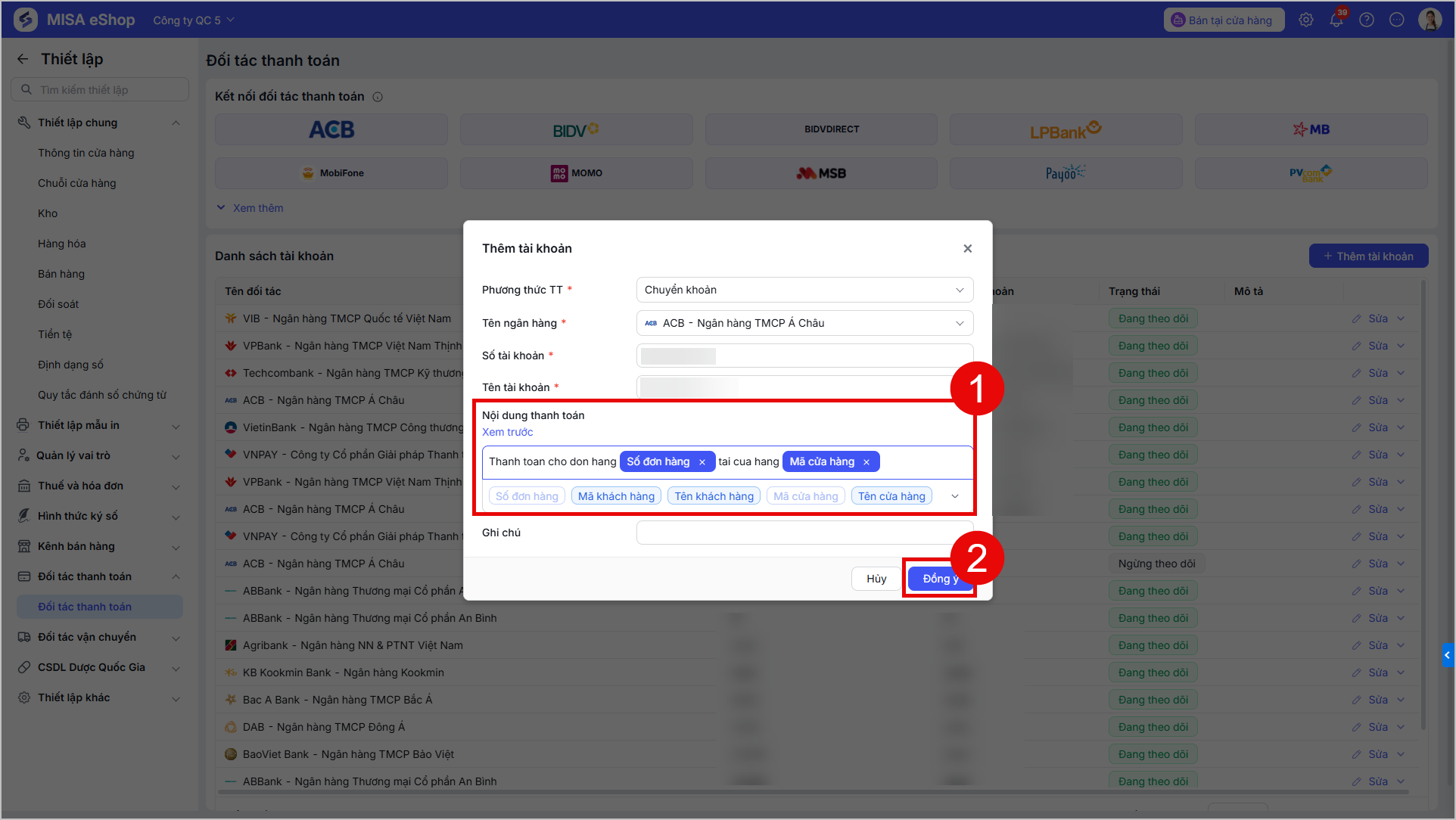Select the MobiFone partner tile
Viewport: 1456px width, 820px height.
point(331,173)
